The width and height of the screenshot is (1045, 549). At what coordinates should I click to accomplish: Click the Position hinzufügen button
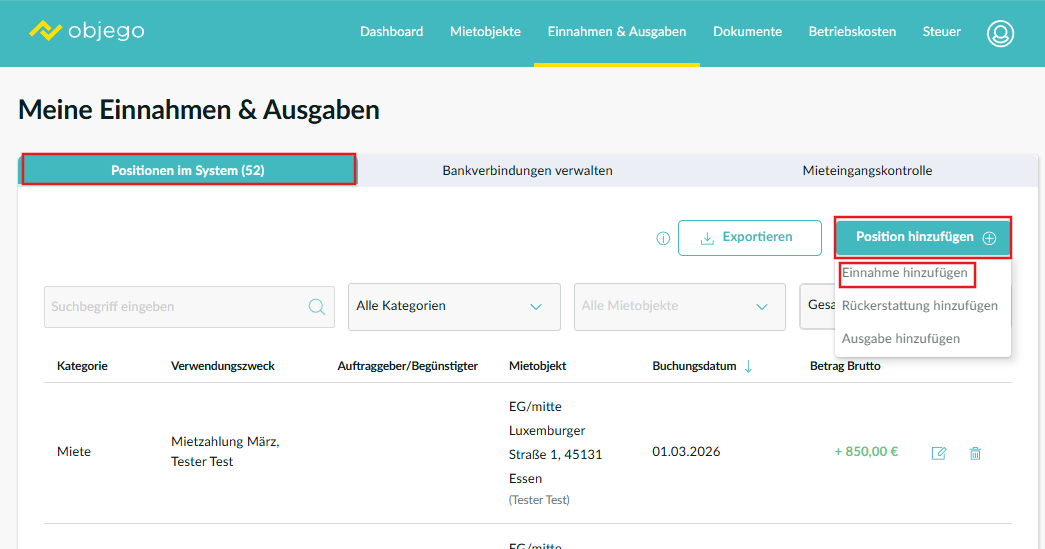coord(923,238)
